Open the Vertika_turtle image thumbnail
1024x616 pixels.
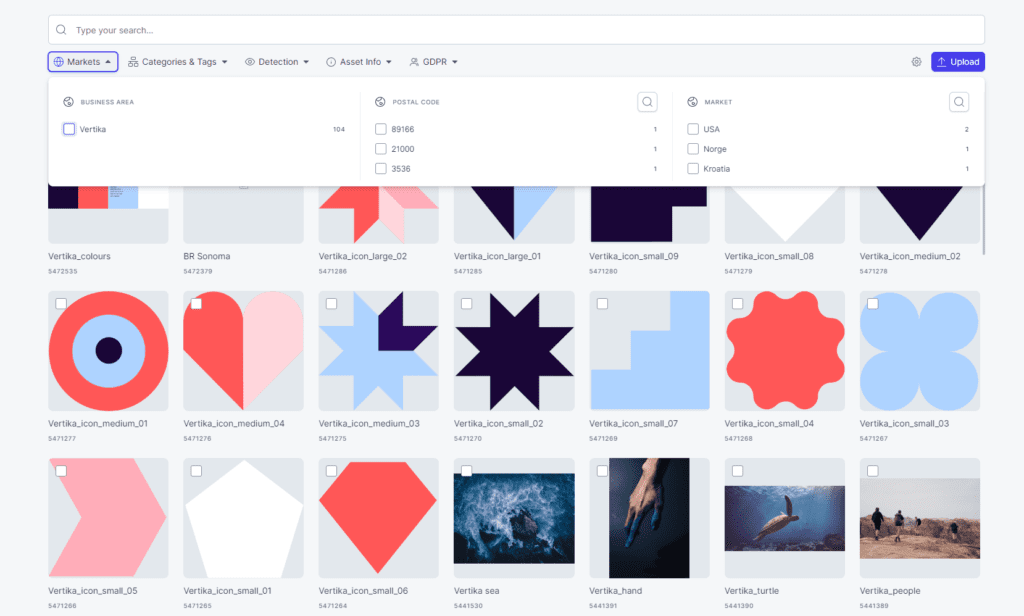[784, 518]
